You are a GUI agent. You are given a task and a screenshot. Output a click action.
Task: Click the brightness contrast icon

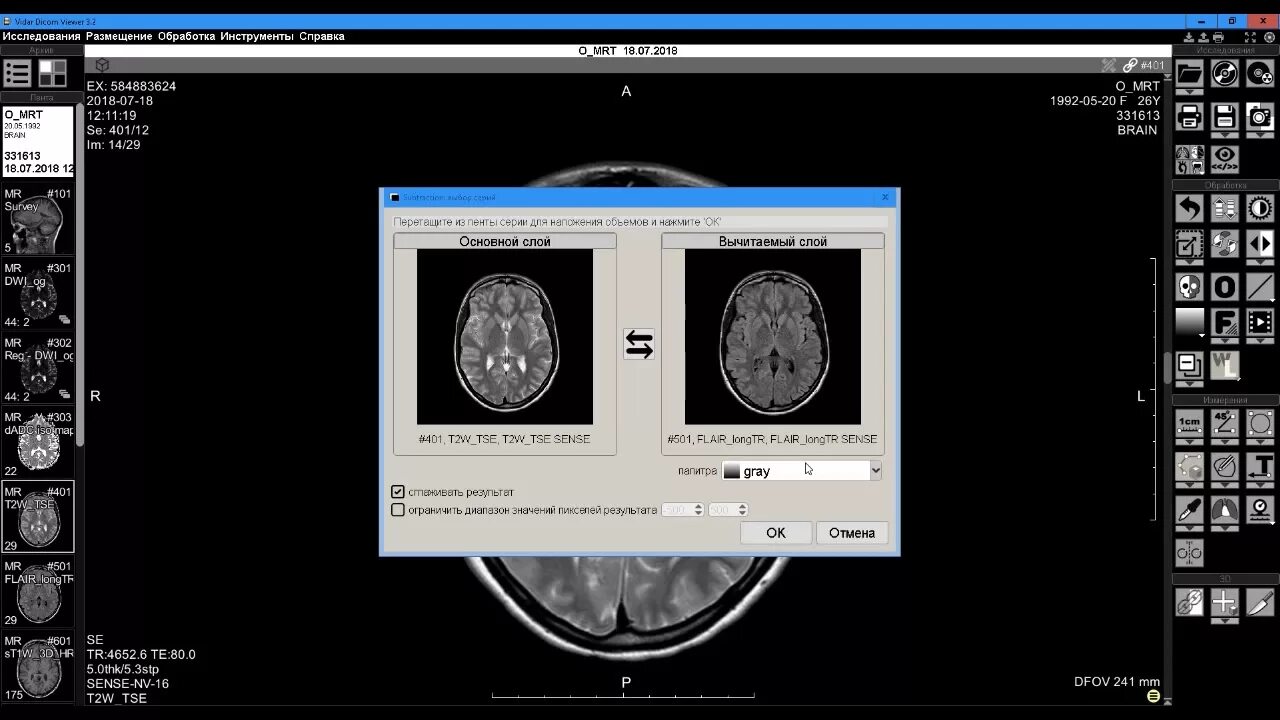[1260, 208]
